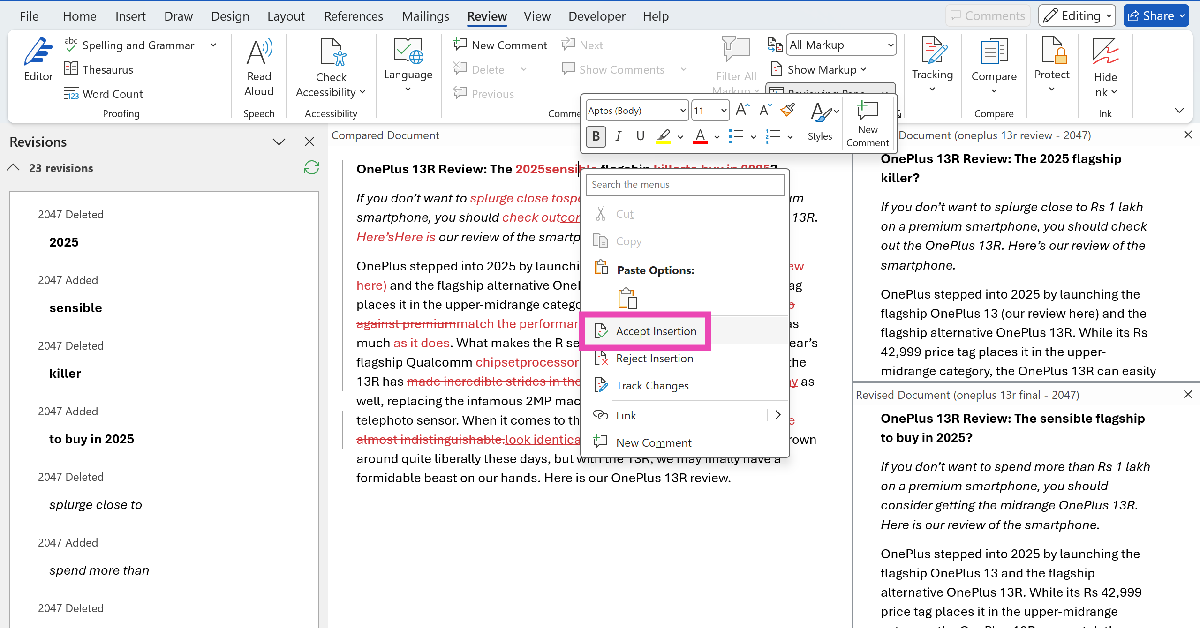Viewport: 1200px width, 628px height.
Task: Select the 'sensible' added revision
Action: pyautogui.click(x=75, y=308)
